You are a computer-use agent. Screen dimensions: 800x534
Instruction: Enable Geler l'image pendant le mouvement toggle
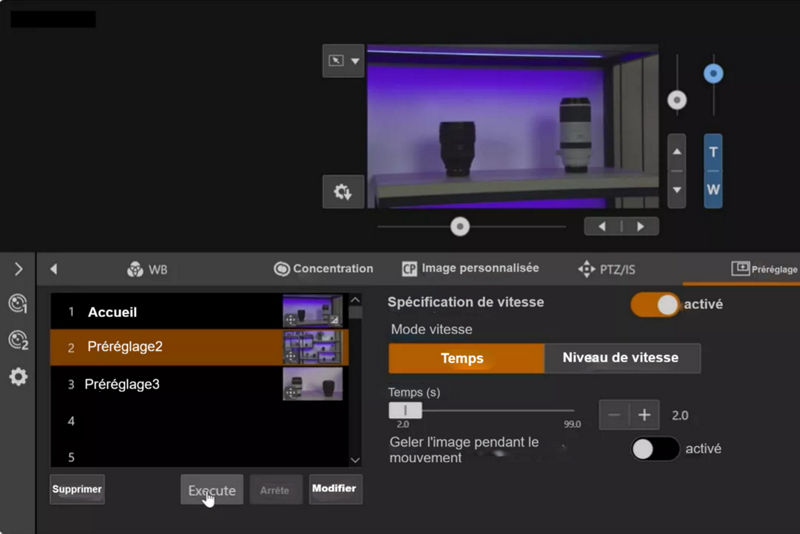click(x=655, y=449)
